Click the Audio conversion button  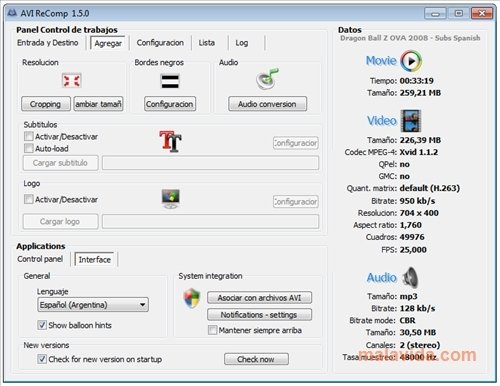(x=267, y=104)
